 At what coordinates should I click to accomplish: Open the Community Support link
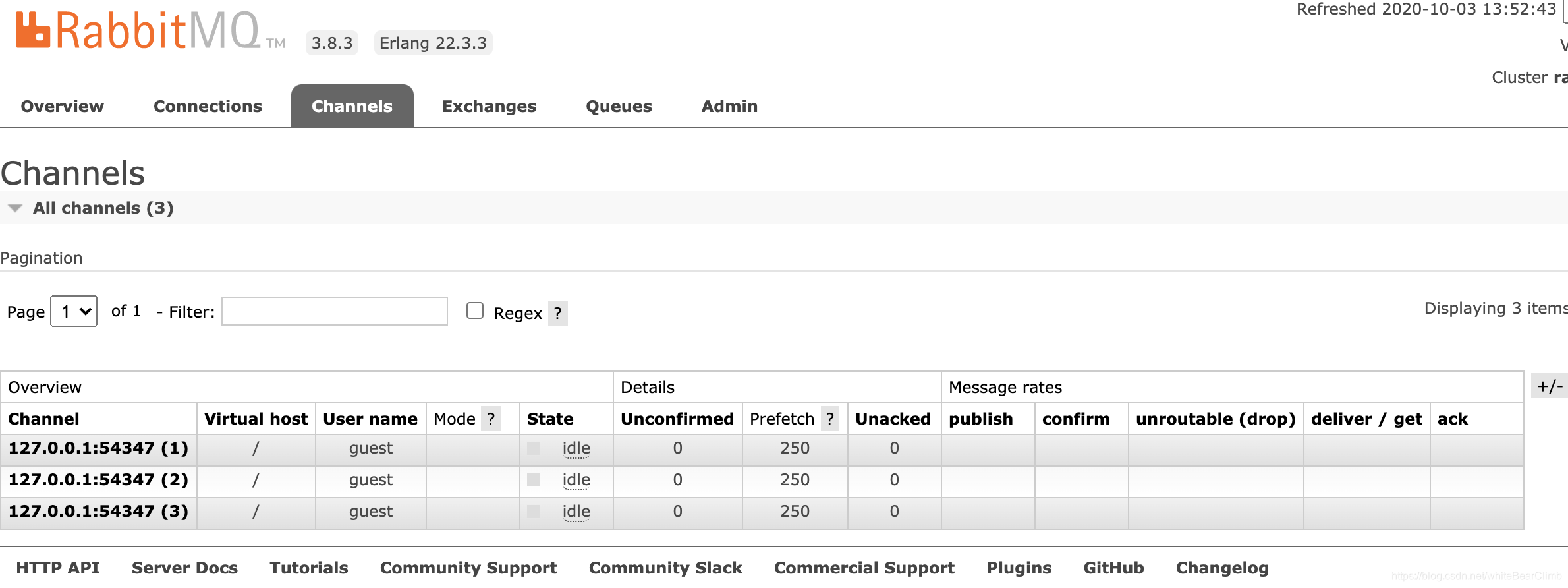coord(468,568)
